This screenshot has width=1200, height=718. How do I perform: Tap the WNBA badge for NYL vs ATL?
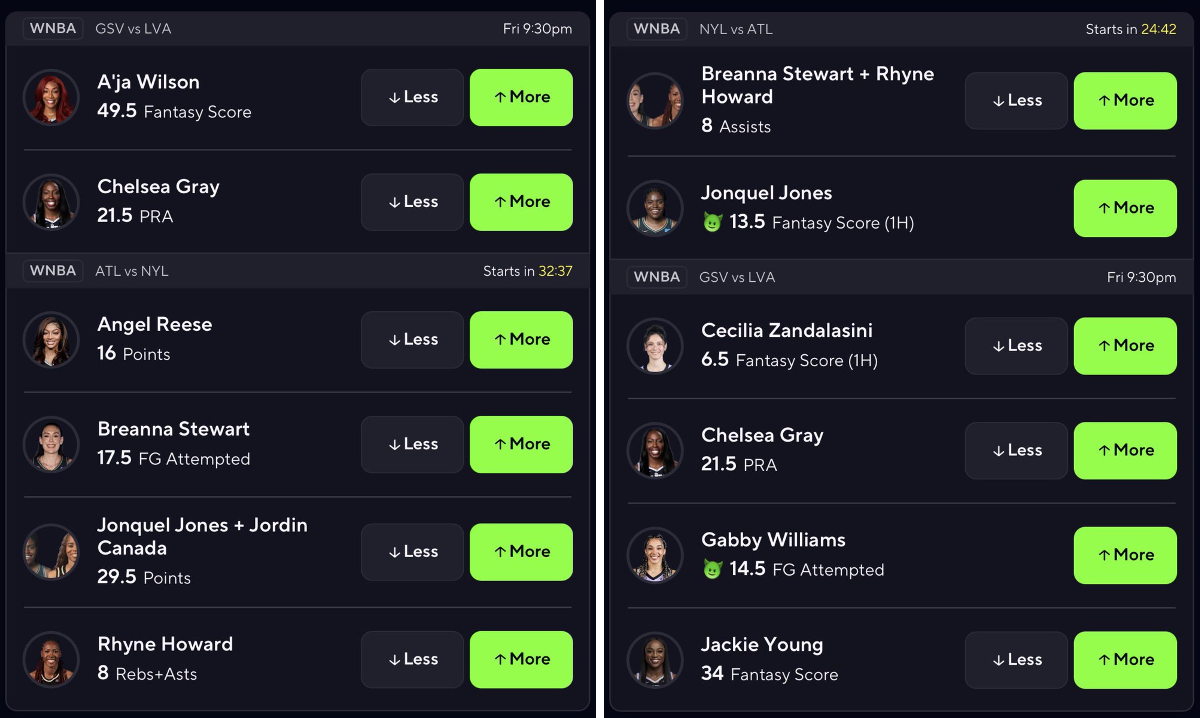pyautogui.click(x=657, y=29)
